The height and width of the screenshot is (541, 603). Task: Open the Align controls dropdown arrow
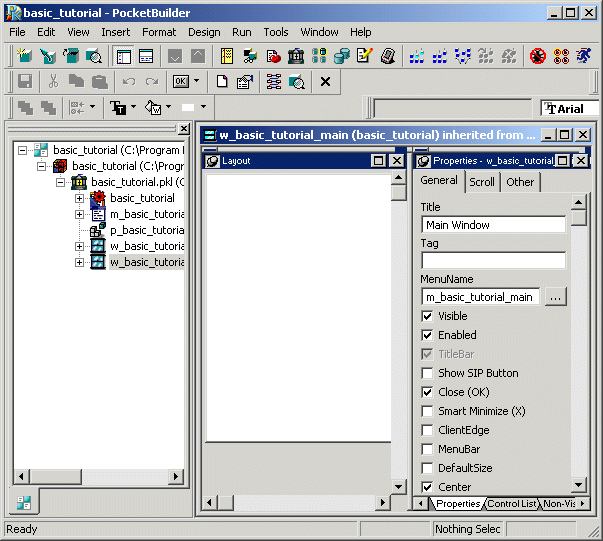(92, 107)
